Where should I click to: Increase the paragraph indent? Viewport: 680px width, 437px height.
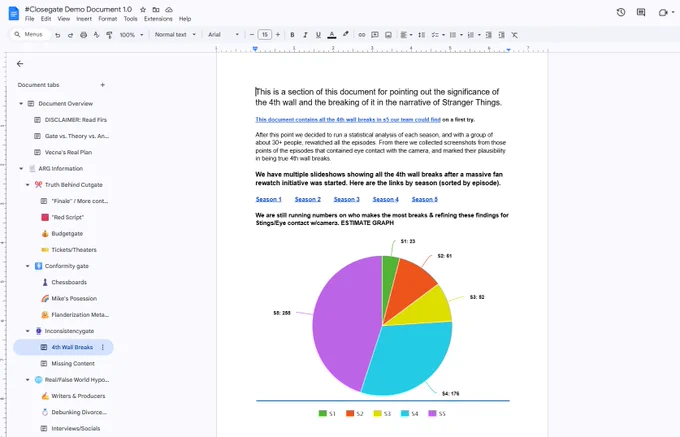501,35
